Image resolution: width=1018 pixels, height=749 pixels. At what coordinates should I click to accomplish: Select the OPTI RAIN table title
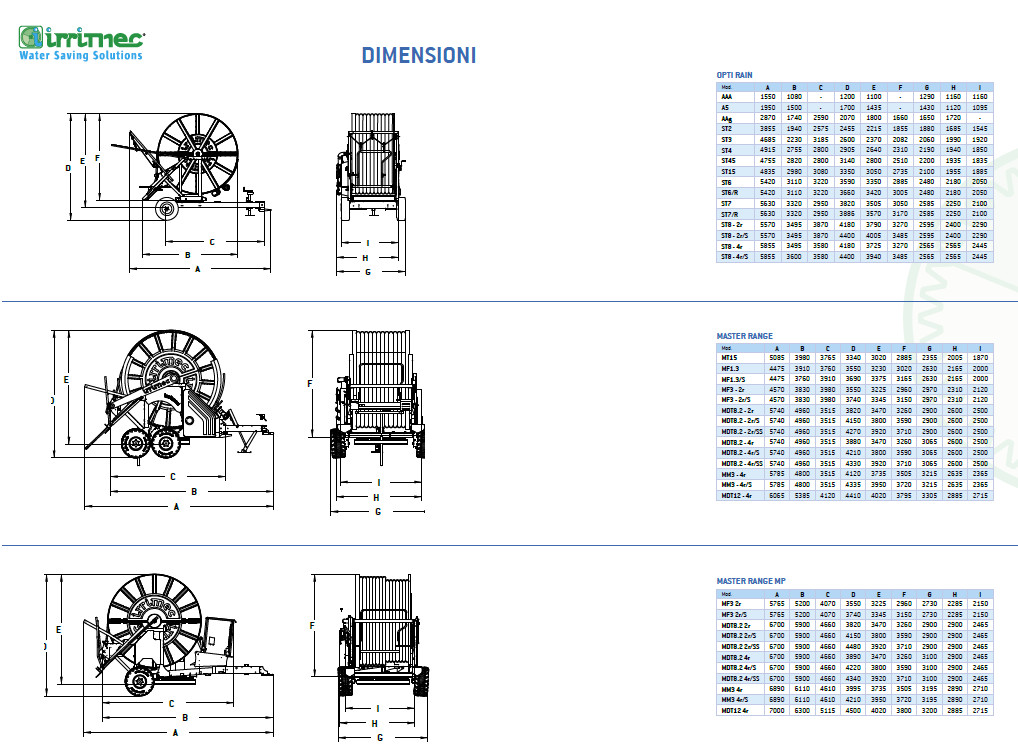pyautogui.click(x=734, y=75)
